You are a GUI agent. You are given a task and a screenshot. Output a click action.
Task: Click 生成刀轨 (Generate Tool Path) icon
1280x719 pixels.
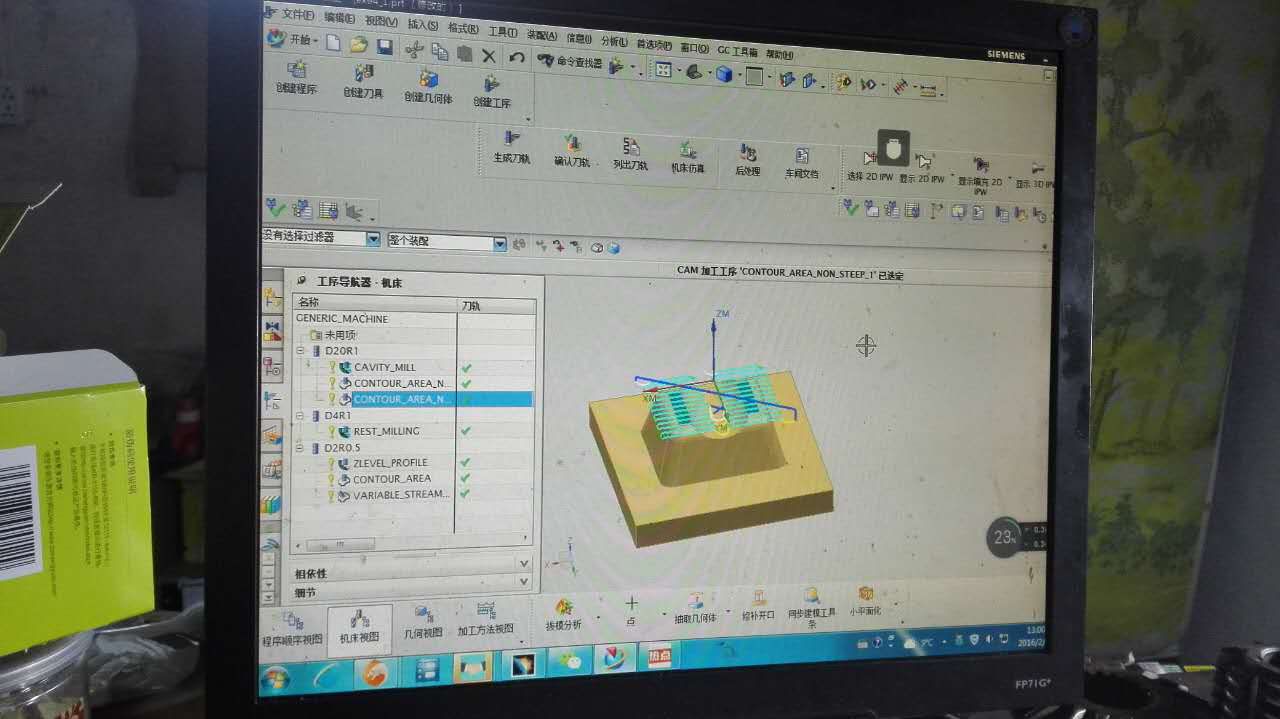coord(512,141)
